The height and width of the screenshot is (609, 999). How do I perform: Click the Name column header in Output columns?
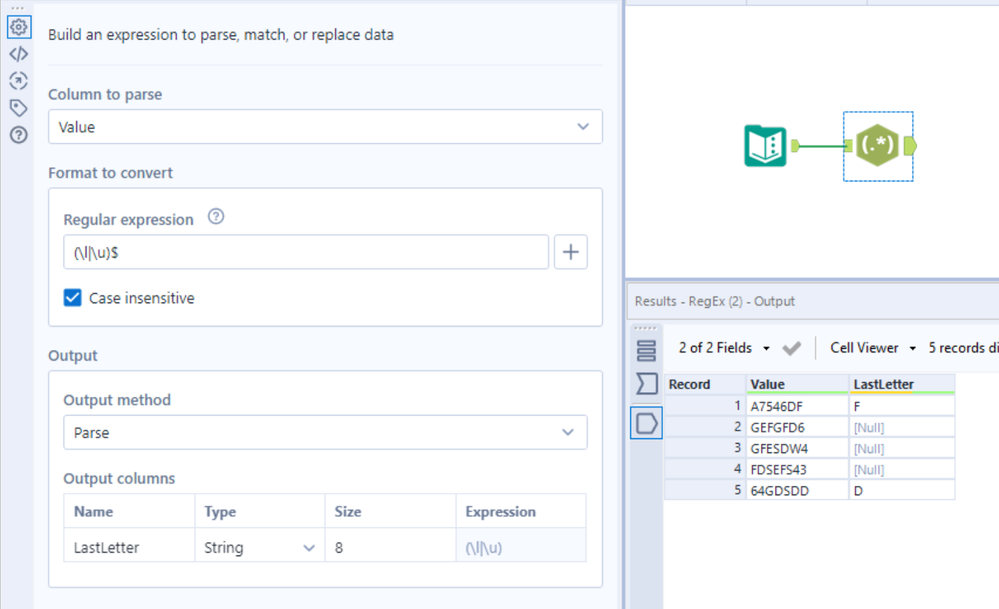coord(129,512)
